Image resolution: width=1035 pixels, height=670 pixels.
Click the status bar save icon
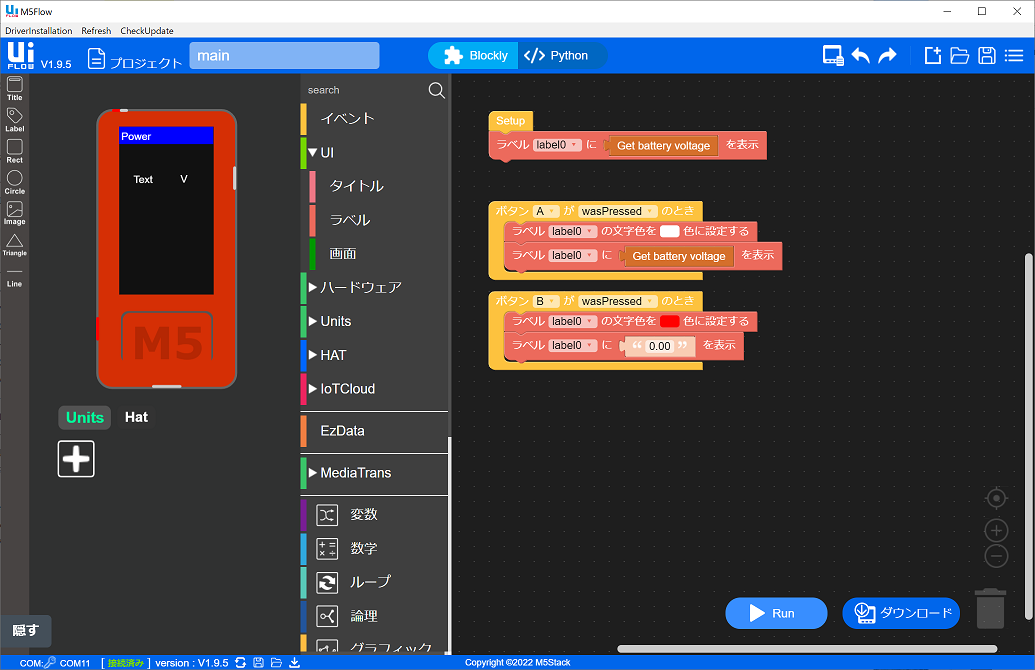click(x=258, y=662)
